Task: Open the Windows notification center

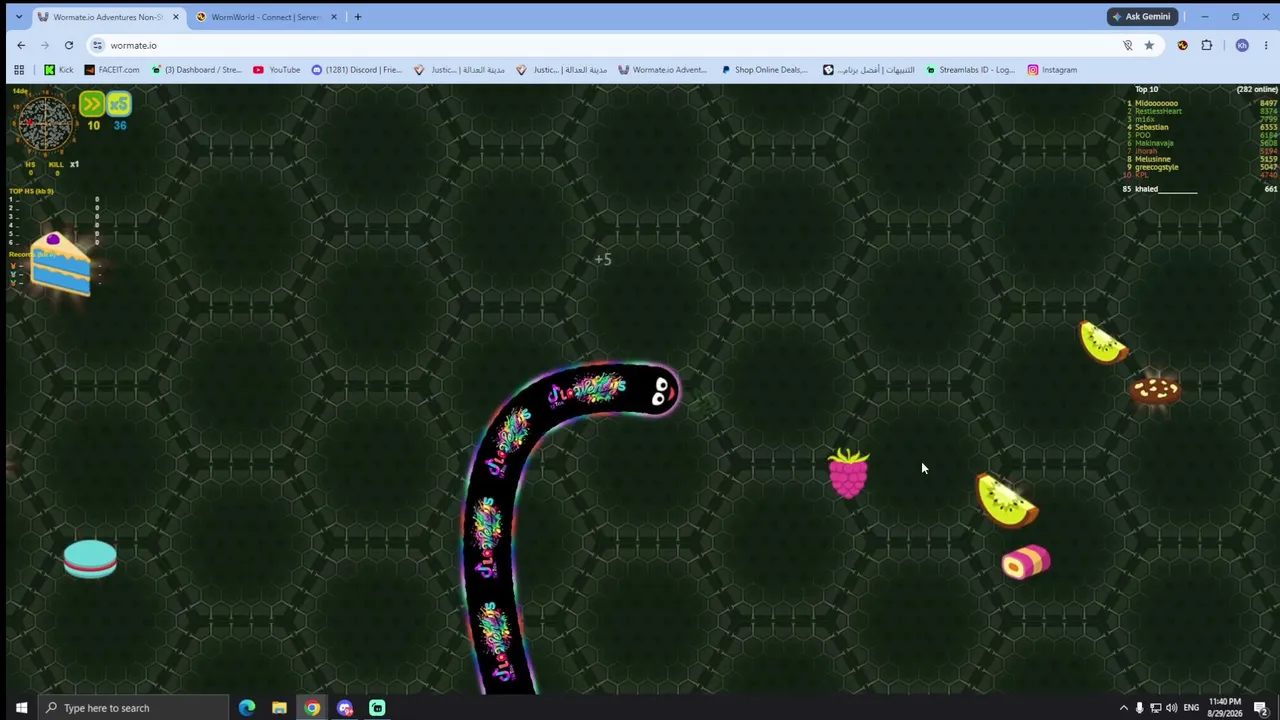Action: (1260, 708)
